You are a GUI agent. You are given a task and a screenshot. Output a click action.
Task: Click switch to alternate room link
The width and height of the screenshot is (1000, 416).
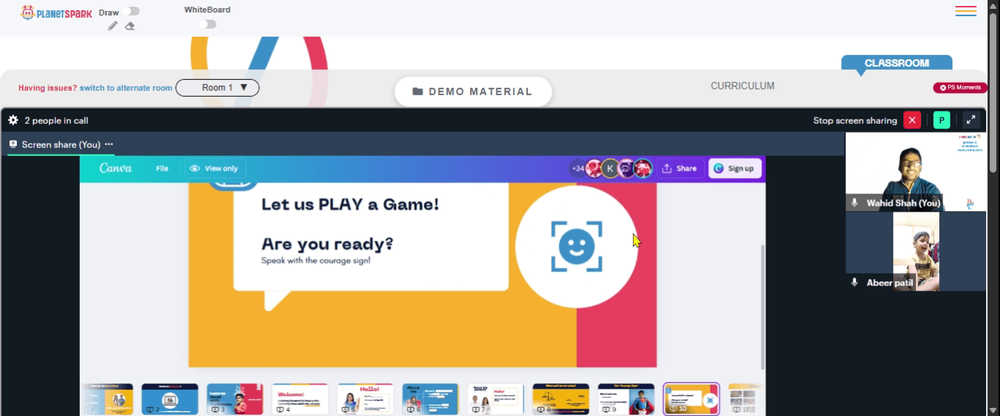point(126,88)
